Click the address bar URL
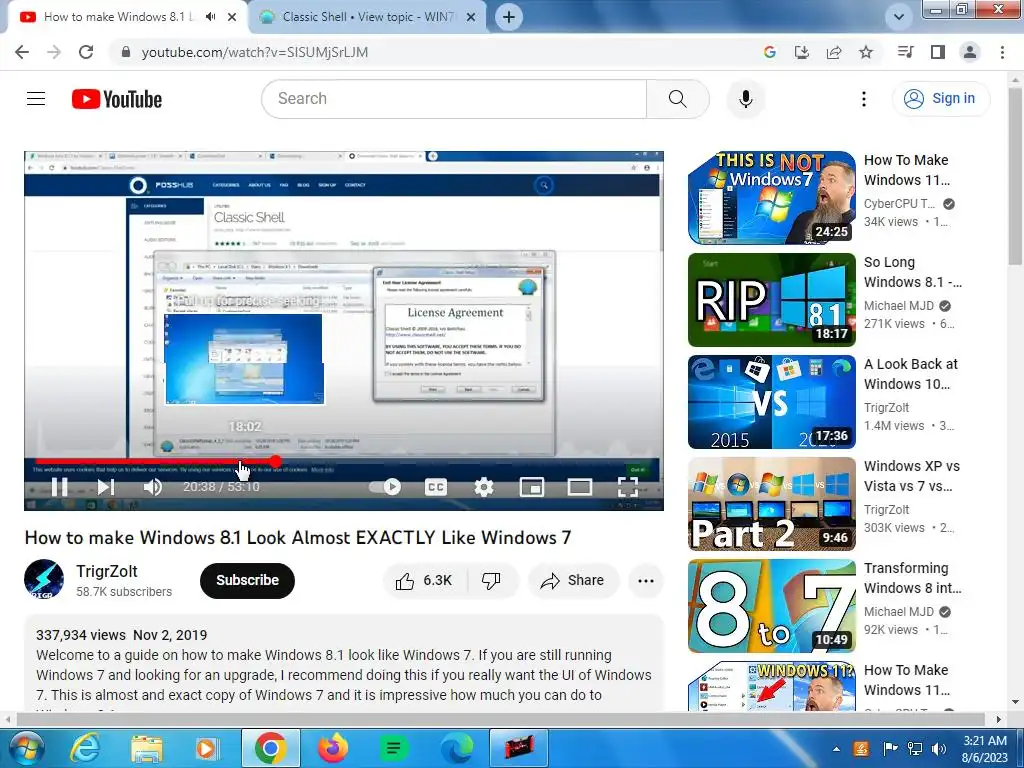The image size is (1024, 768). pyautogui.click(x=255, y=52)
